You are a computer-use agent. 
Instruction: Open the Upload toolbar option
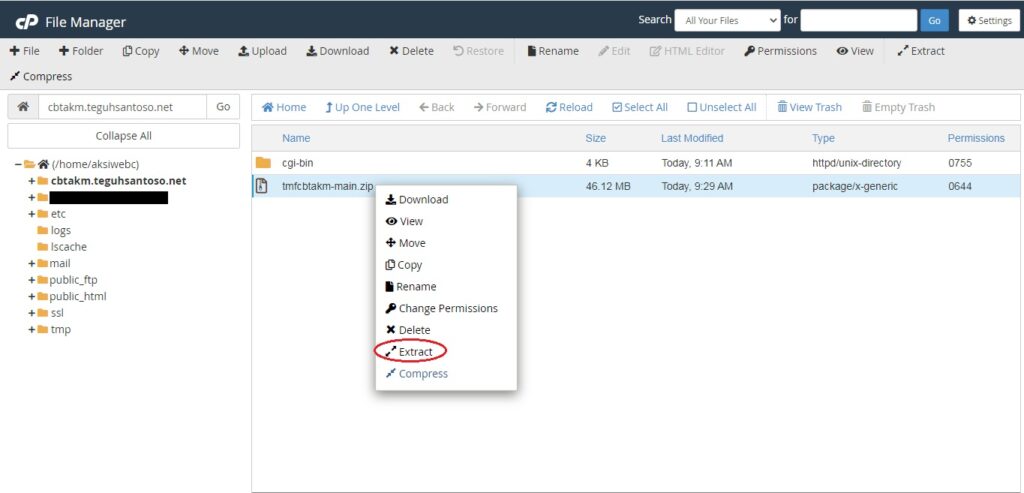point(263,51)
